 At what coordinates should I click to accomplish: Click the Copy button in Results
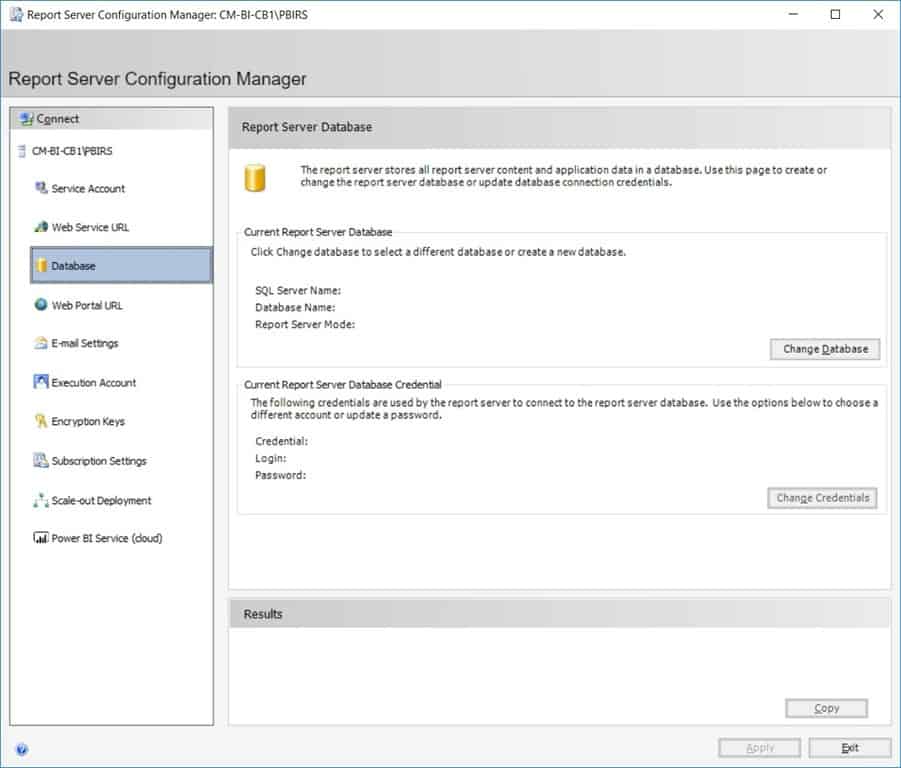826,708
